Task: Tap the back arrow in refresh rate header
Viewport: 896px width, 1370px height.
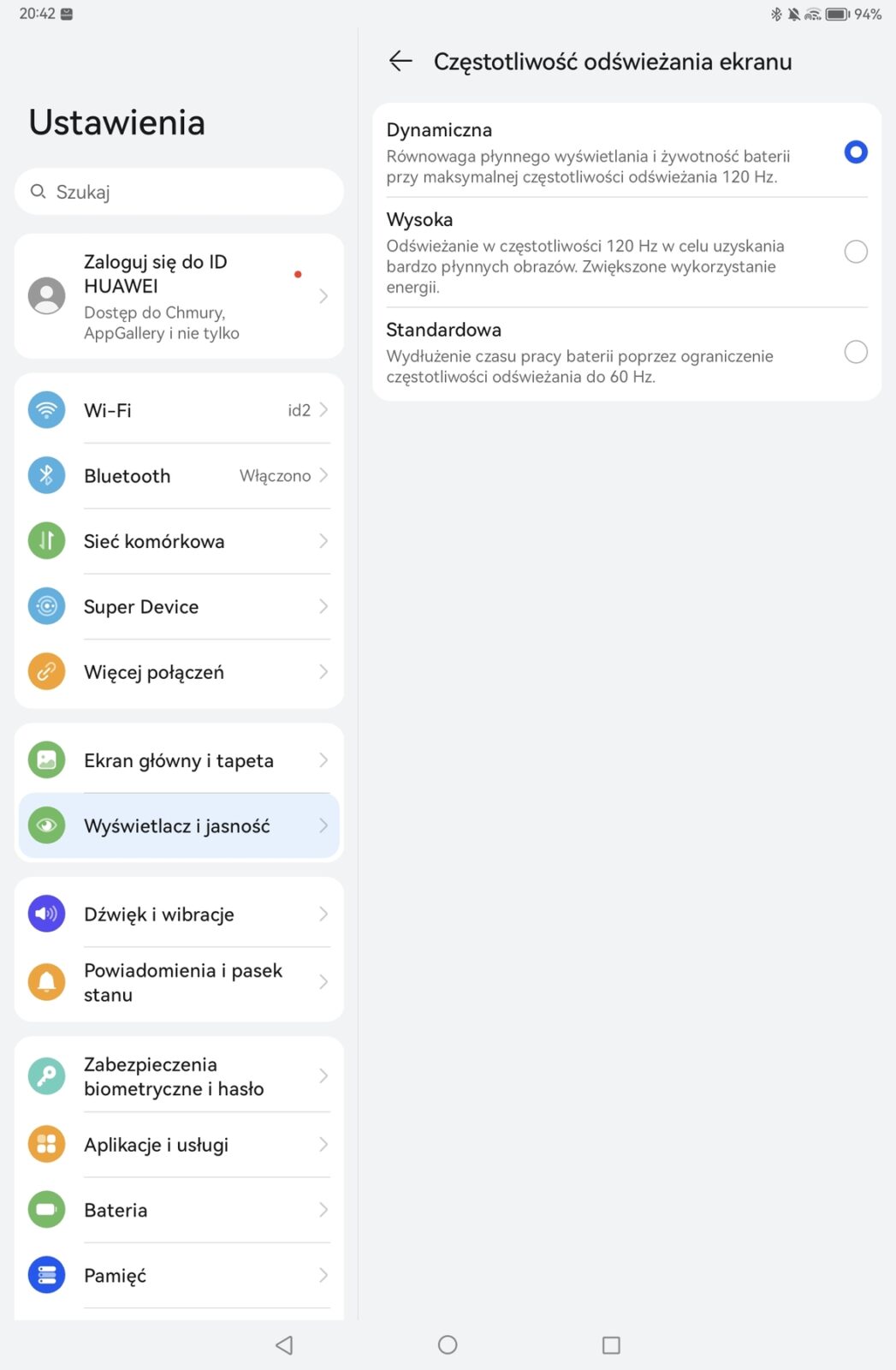Action: pyautogui.click(x=401, y=61)
